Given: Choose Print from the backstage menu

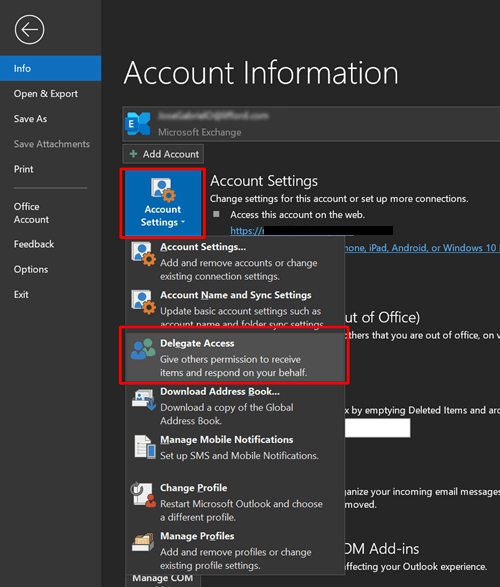Looking at the screenshot, I should pyautogui.click(x=51, y=169).
